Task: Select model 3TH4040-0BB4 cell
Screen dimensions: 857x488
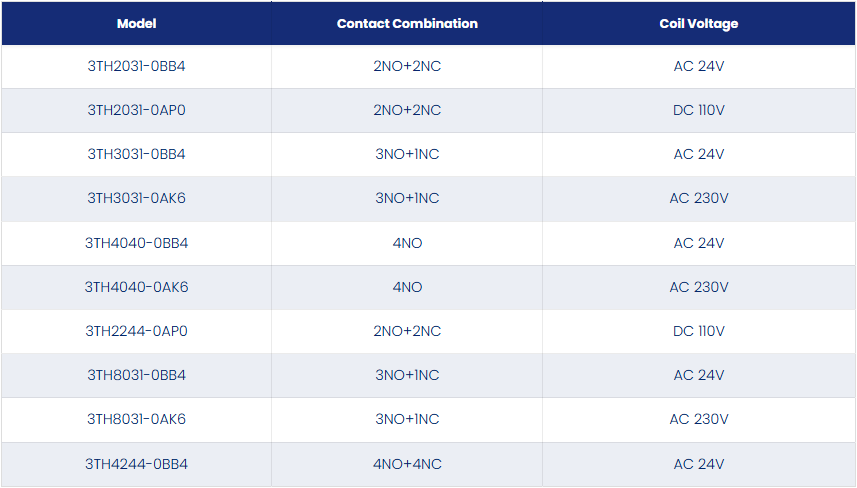Action: pos(137,243)
